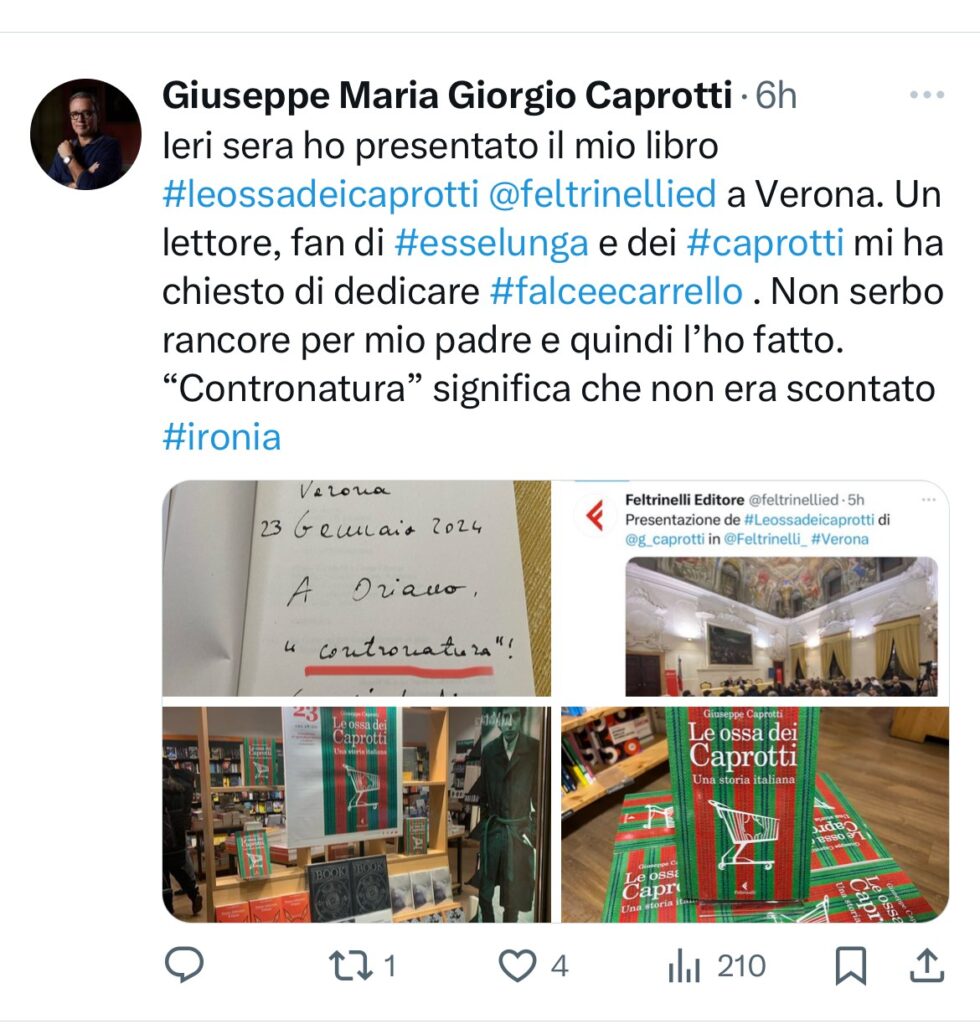Click the #falceecarrello hashtag
980x1024 pixels.
pos(616,291)
